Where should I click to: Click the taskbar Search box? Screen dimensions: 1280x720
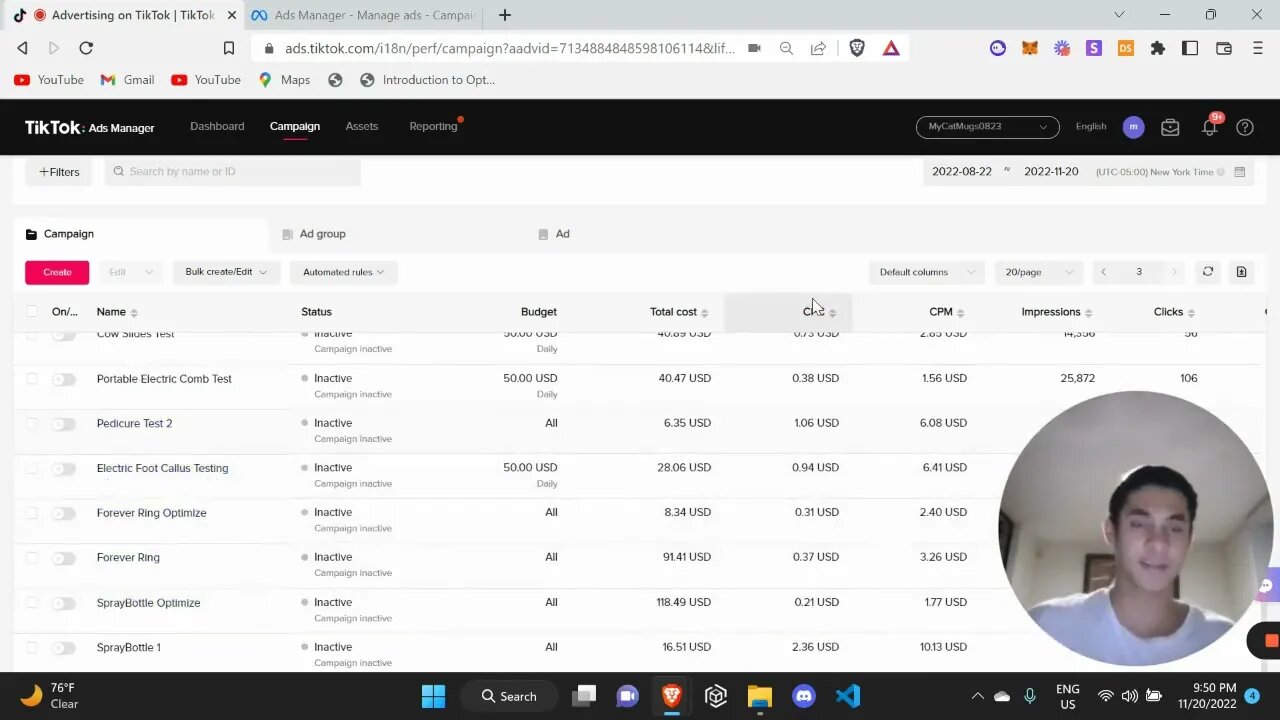(508, 696)
